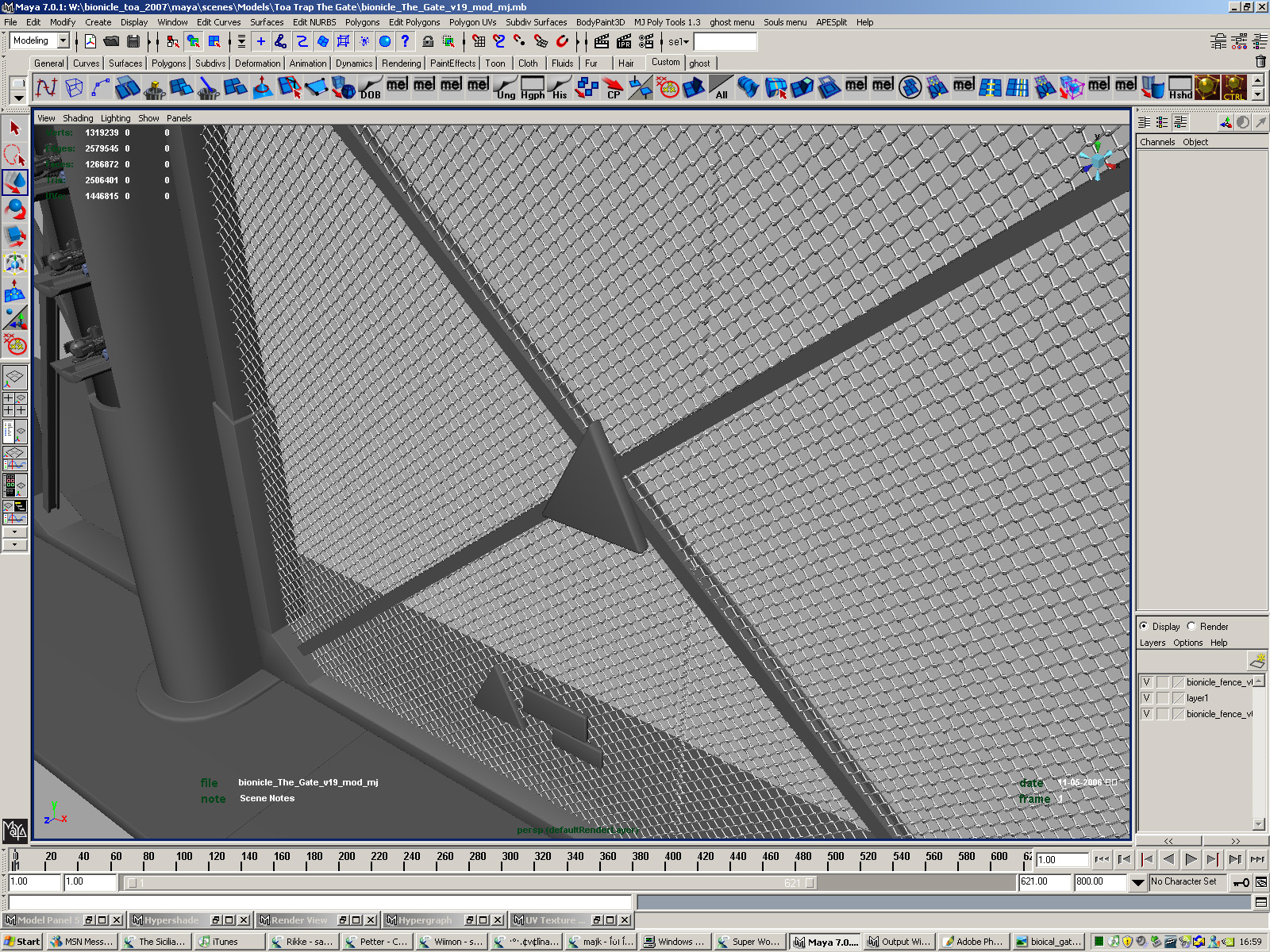Select the Render radio button
1270x952 pixels.
(1191, 626)
